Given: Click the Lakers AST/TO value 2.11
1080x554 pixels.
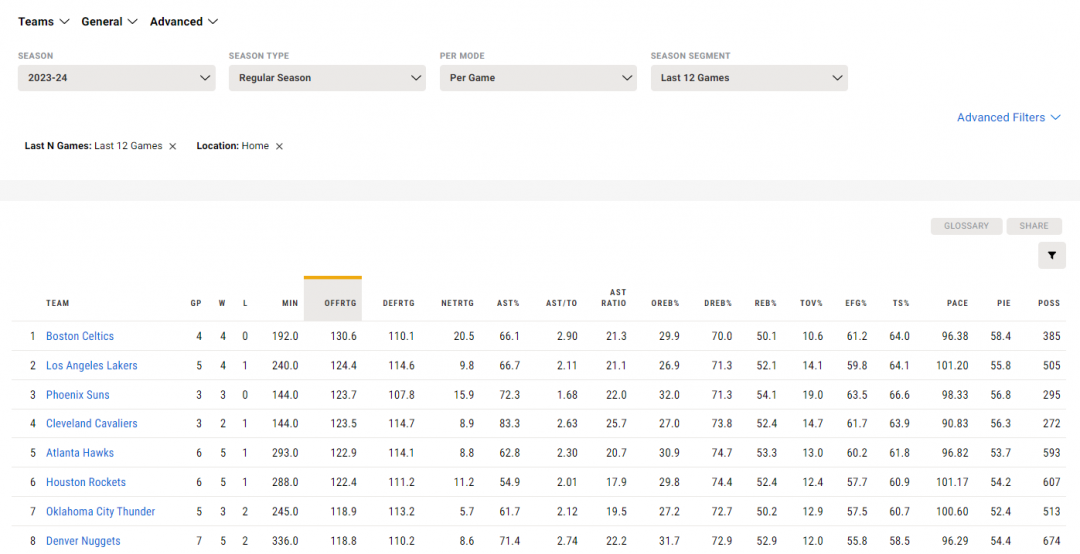Looking at the screenshot, I should click(567, 365).
